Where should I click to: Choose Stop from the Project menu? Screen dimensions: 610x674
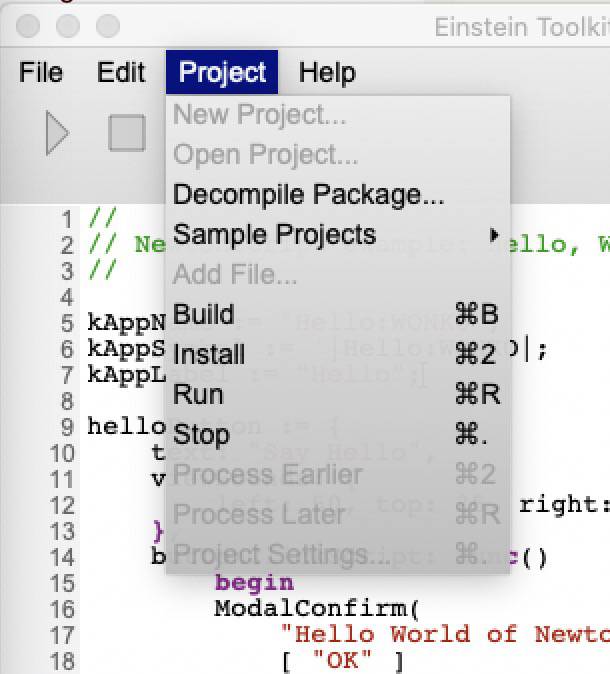pyautogui.click(x=201, y=434)
